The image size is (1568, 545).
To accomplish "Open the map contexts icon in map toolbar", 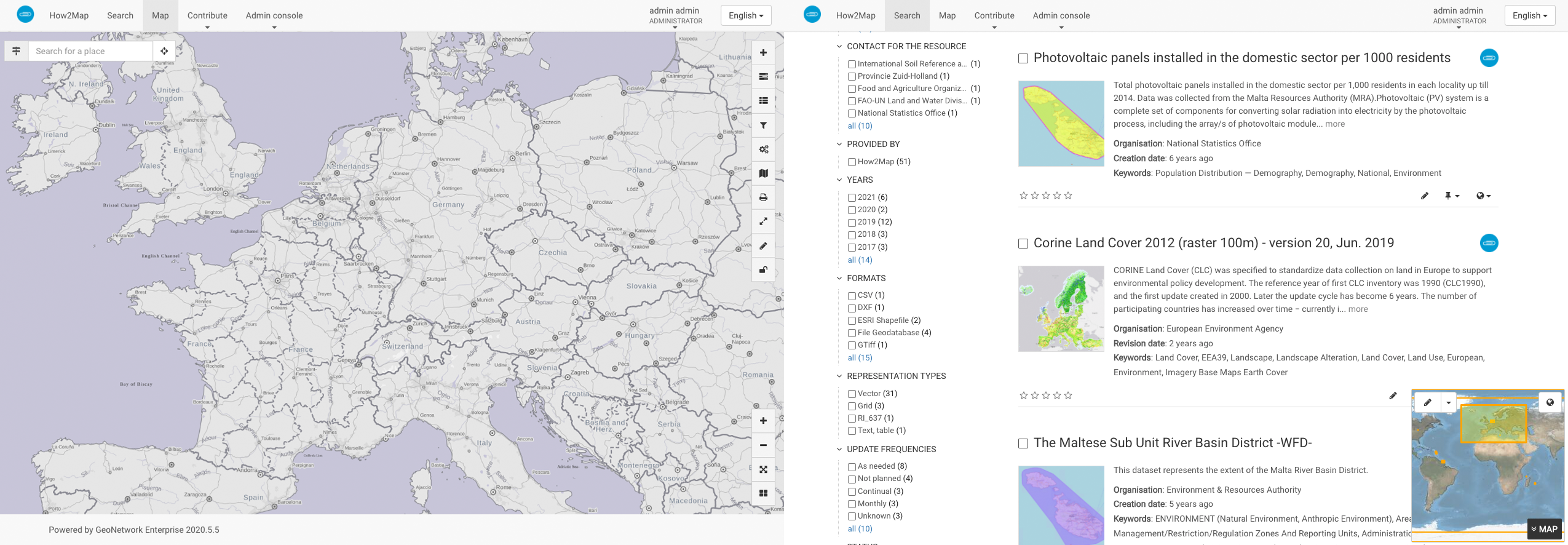I will 763,173.
